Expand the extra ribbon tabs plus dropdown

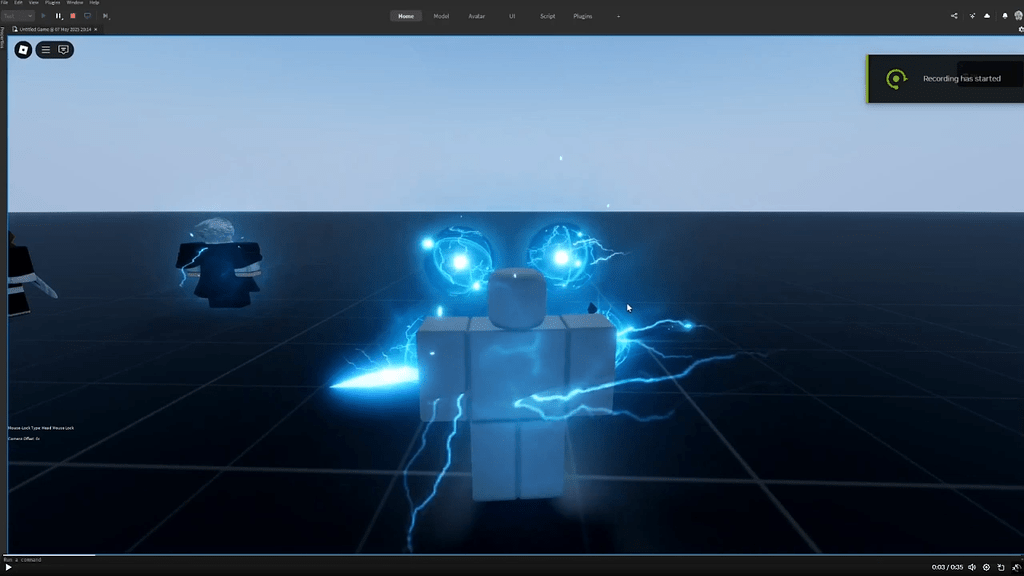coord(618,16)
